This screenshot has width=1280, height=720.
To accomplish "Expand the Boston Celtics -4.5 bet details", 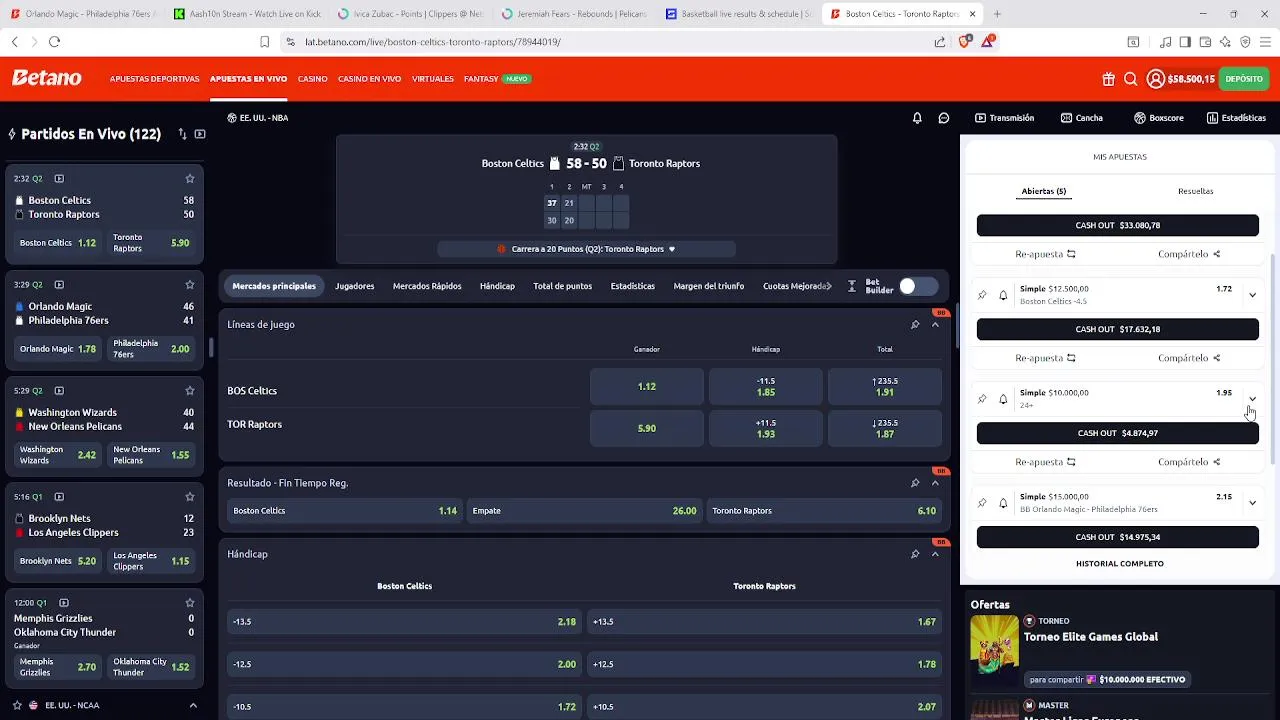I will [1252, 295].
